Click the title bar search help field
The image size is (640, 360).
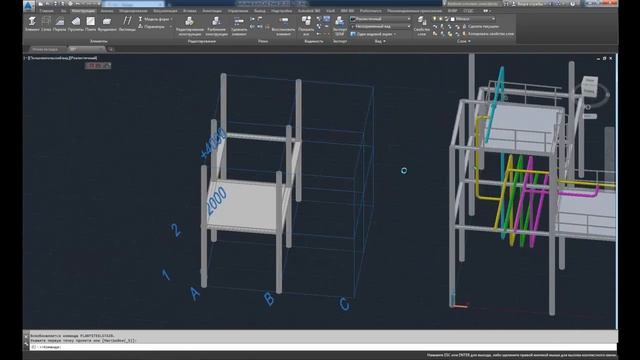(x=472, y=4)
